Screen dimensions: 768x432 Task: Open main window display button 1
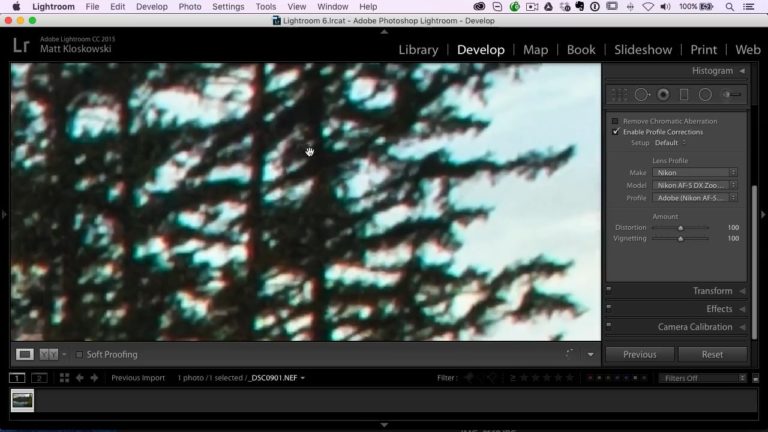[x=17, y=378]
